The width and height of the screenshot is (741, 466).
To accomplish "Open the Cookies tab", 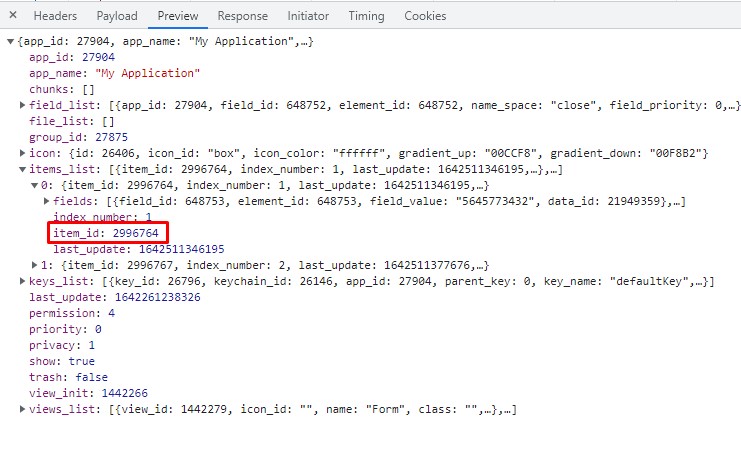I will point(425,16).
